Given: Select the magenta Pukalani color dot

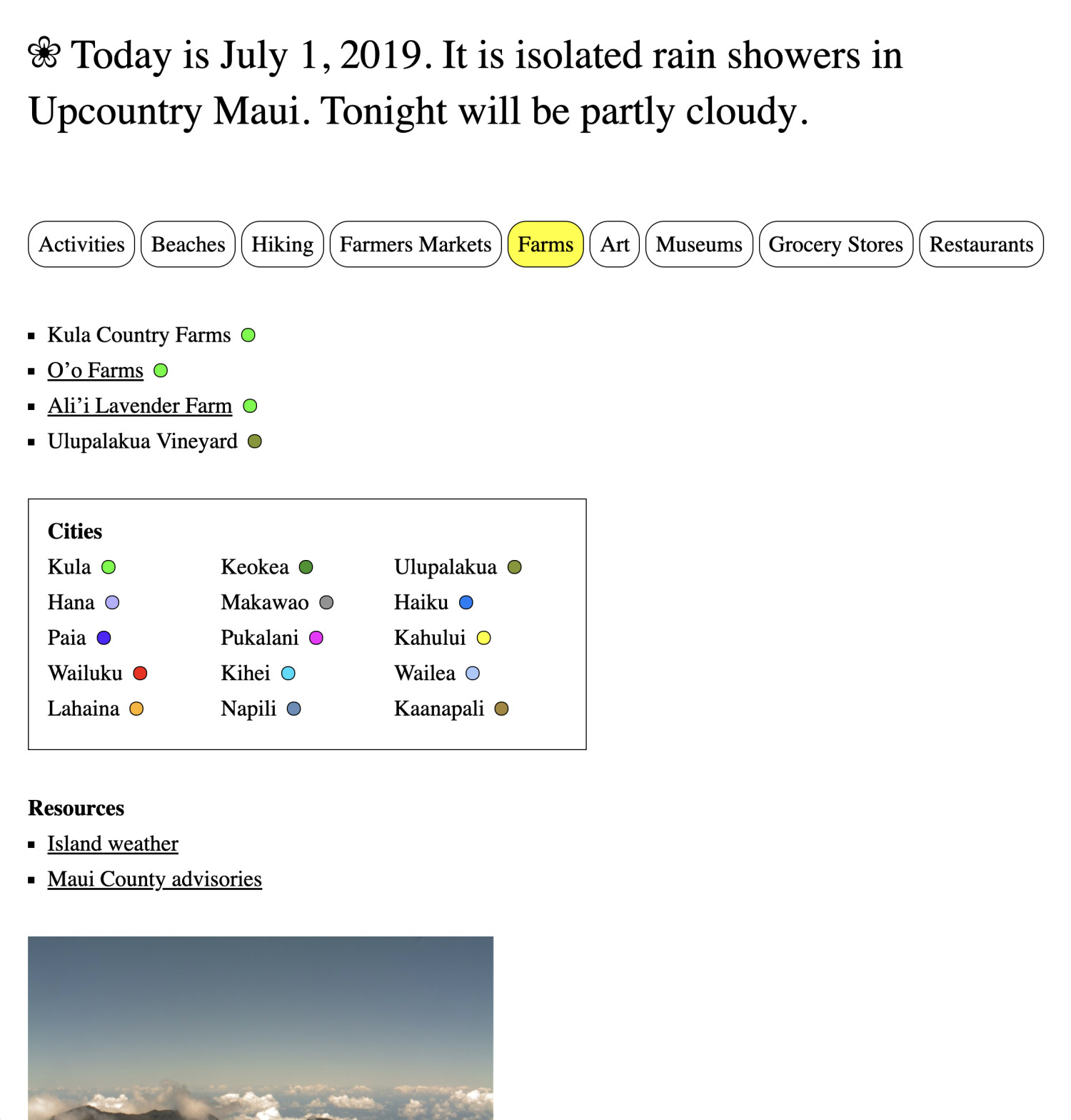Looking at the screenshot, I should (316, 638).
